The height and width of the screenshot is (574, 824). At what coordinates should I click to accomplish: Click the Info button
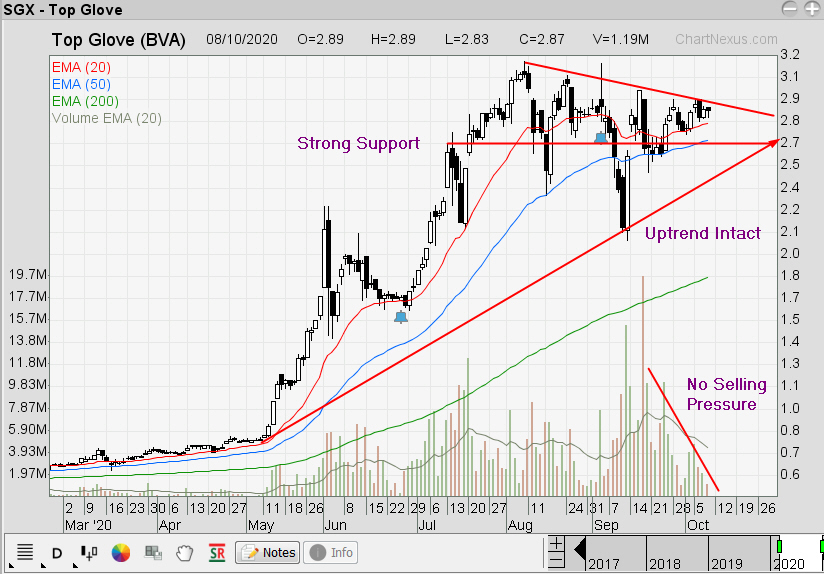pyautogui.click(x=331, y=552)
